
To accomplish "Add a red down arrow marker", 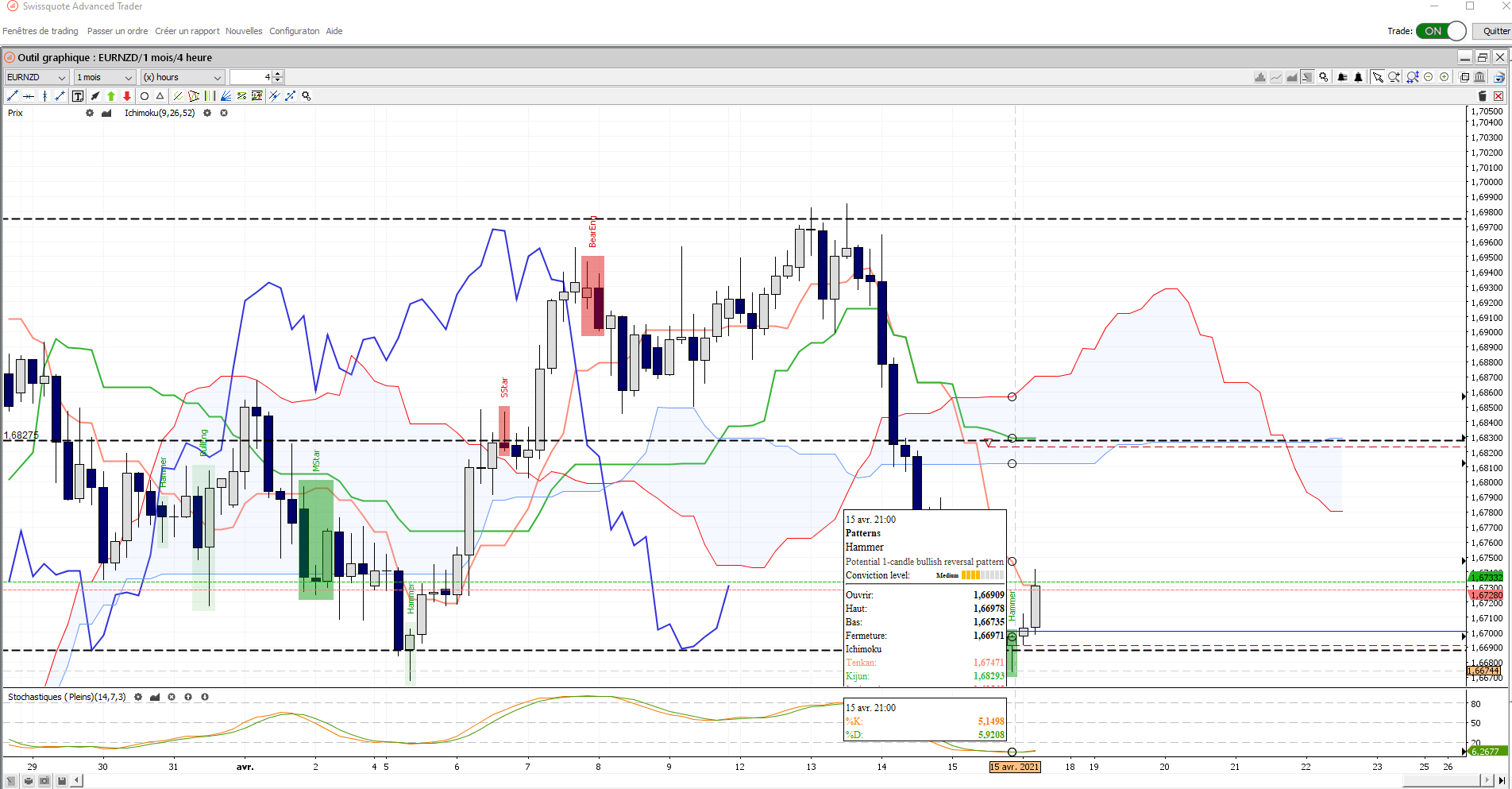I will click(127, 96).
